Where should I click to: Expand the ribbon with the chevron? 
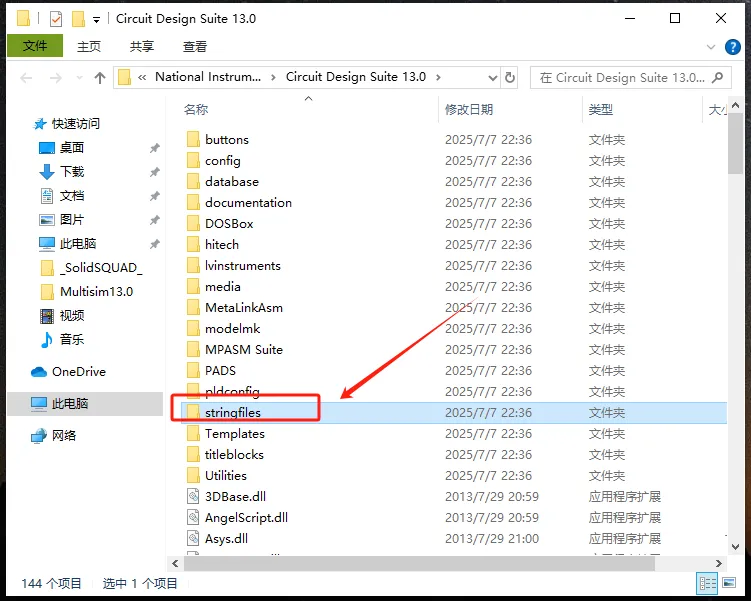[711, 47]
